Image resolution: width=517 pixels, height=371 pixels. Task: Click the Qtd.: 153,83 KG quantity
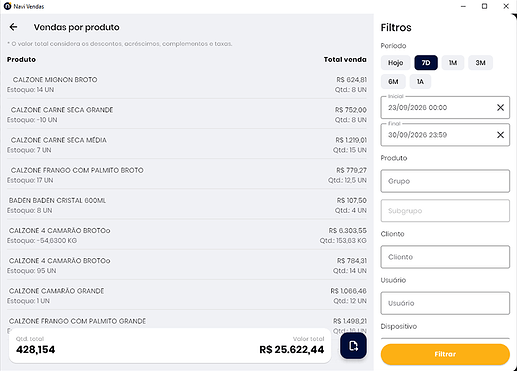click(x=343, y=240)
